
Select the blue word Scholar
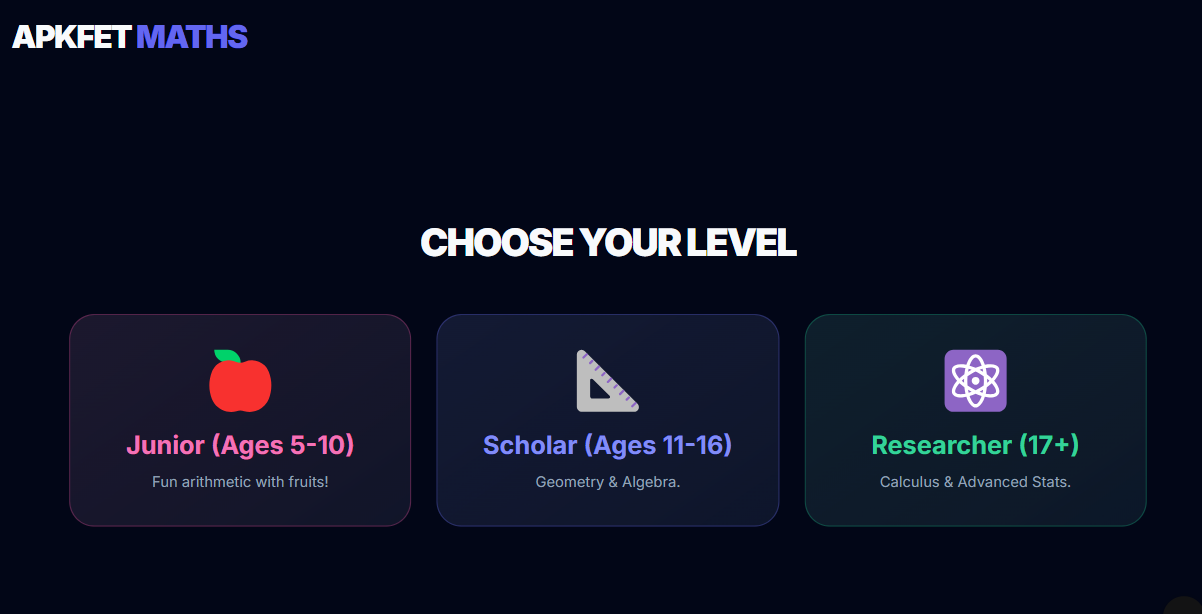point(530,445)
